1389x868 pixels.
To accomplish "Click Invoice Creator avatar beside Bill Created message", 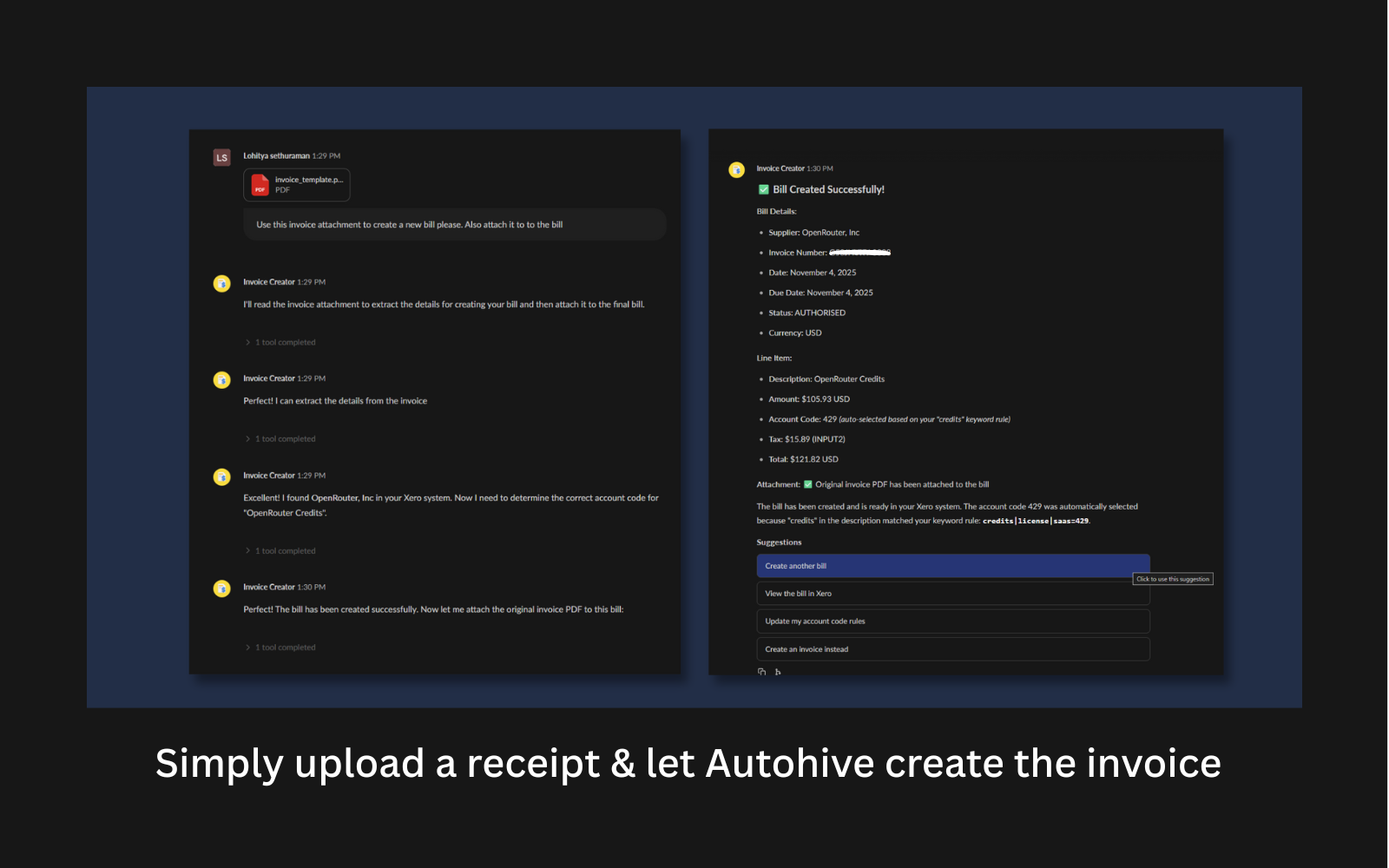I will point(737,170).
